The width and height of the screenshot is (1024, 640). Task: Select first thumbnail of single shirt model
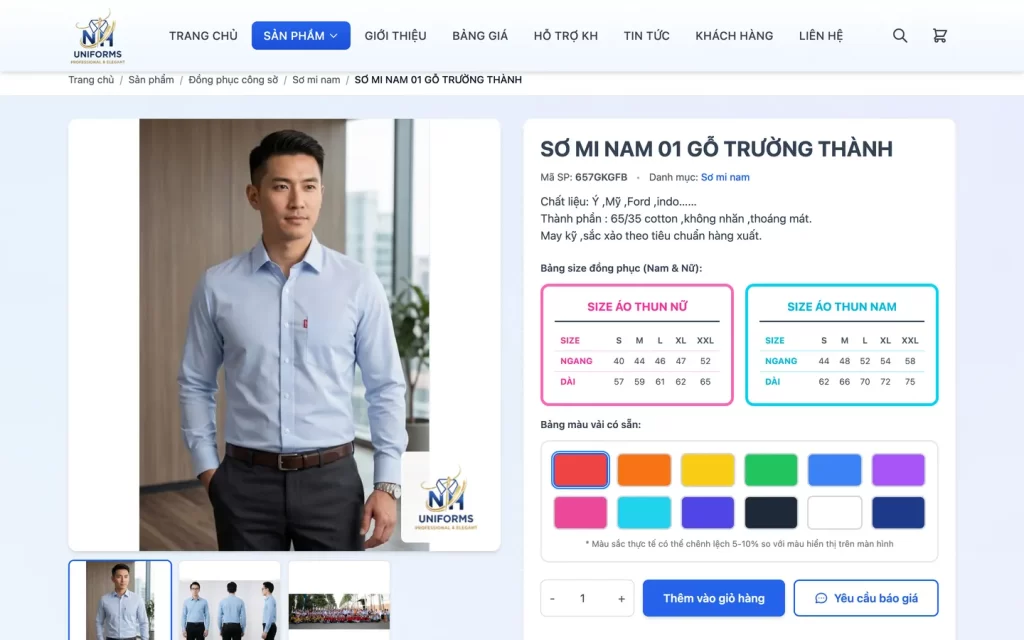tap(120, 600)
